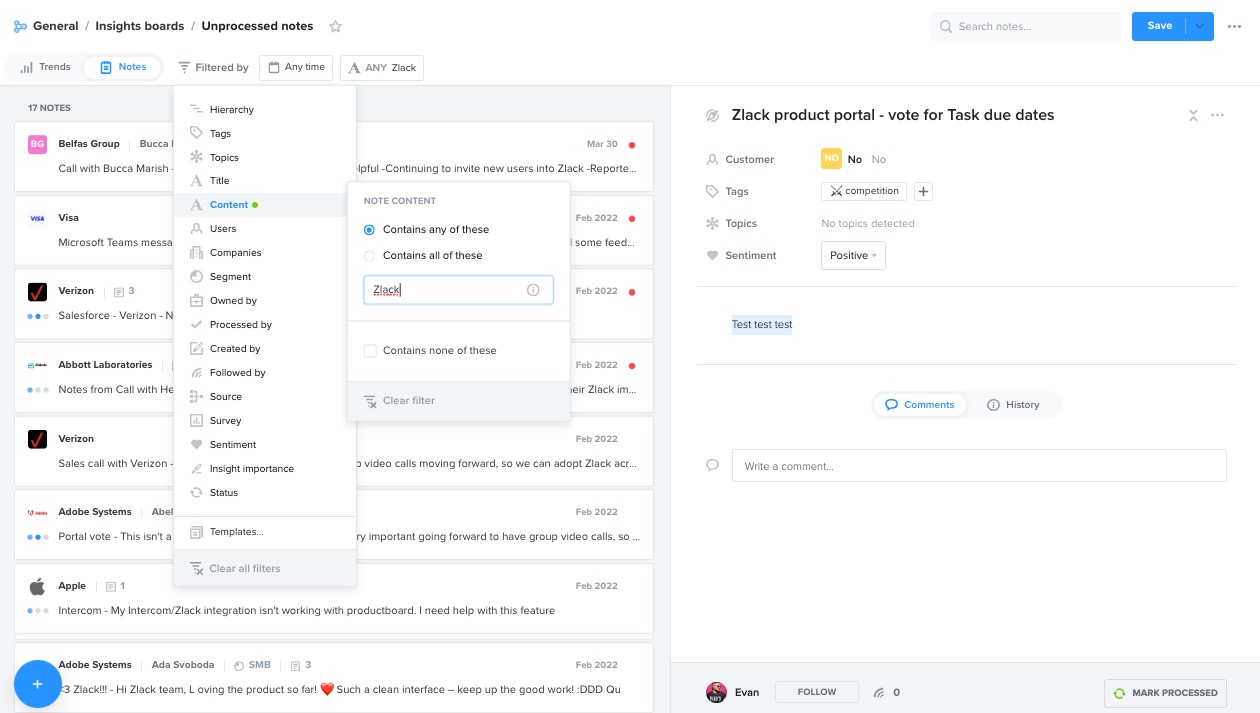
Task: Click the Visa company logo
Action: (x=37, y=218)
